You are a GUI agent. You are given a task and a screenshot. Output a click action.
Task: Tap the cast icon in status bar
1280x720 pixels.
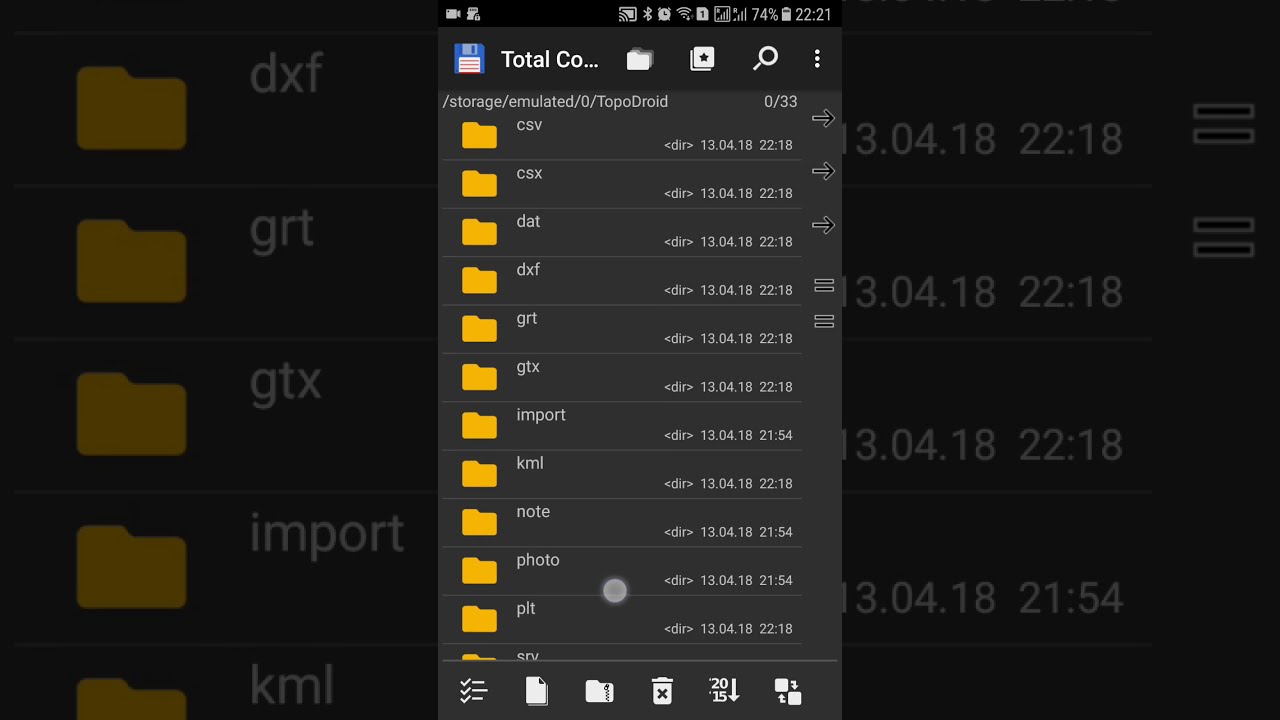(x=627, y=14)
